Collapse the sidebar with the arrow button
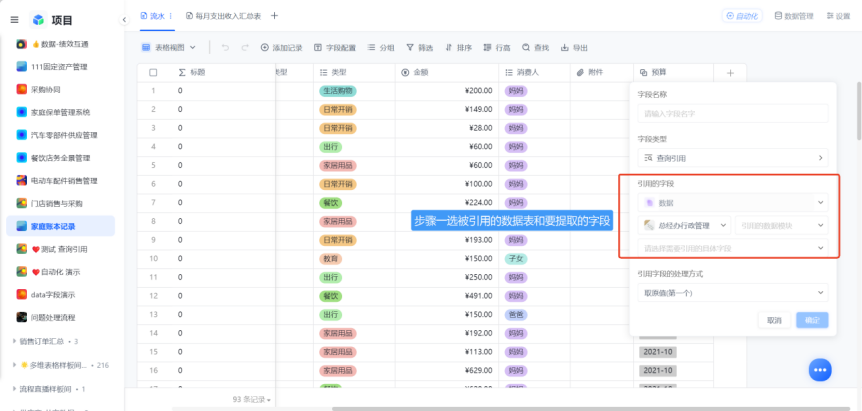Viewport: 862px width, 411px height. 124,20
